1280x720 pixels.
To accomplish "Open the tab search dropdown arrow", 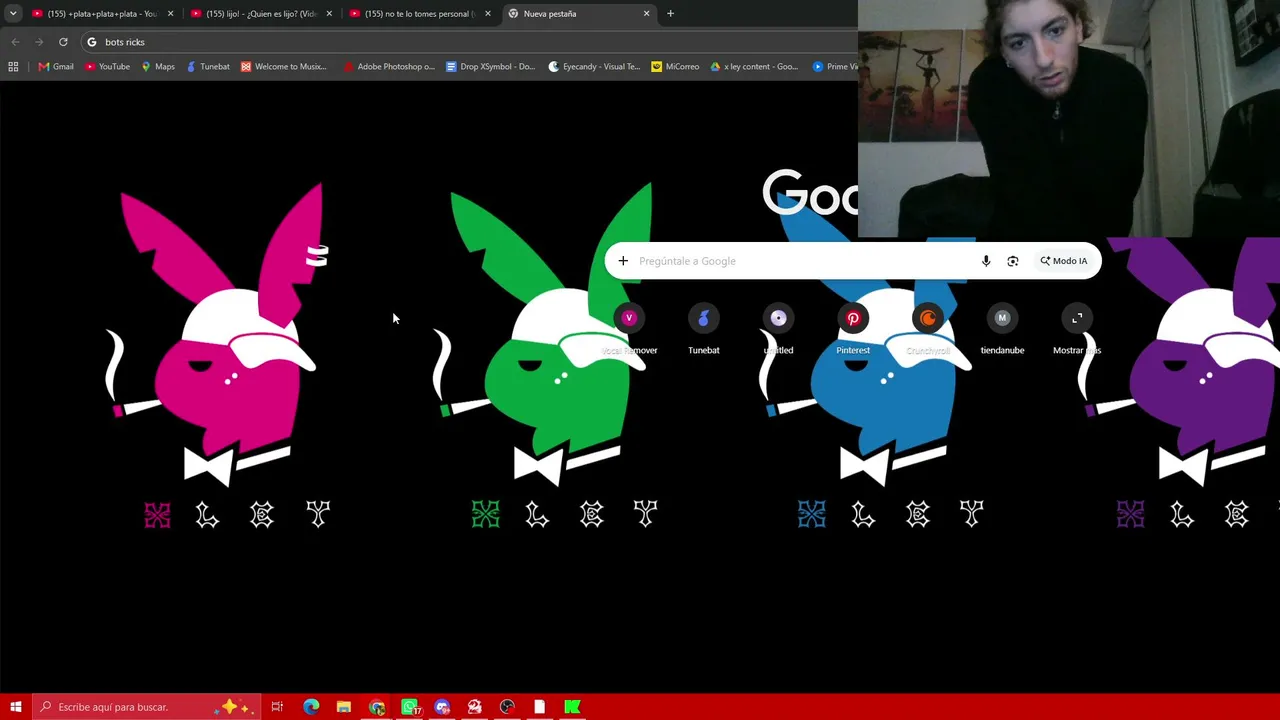I will click(x=13, y=14).
